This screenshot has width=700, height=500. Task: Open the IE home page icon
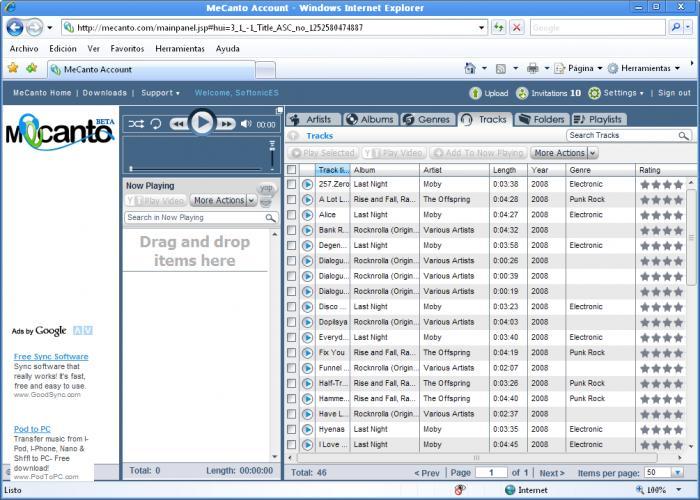click(470, 68)
